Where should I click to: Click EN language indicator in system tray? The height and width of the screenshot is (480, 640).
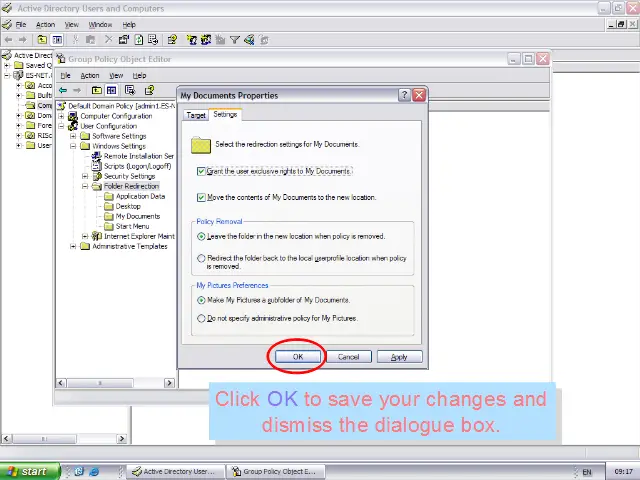pos(587,472)
